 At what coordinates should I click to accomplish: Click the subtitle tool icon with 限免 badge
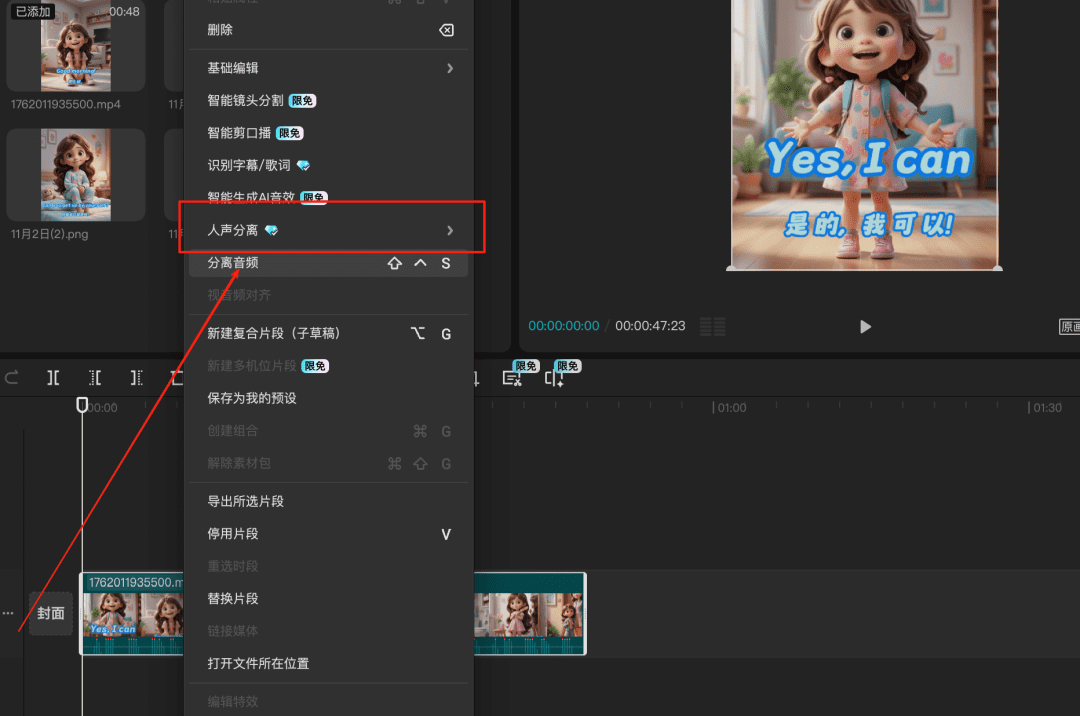(x=512, y=378)
